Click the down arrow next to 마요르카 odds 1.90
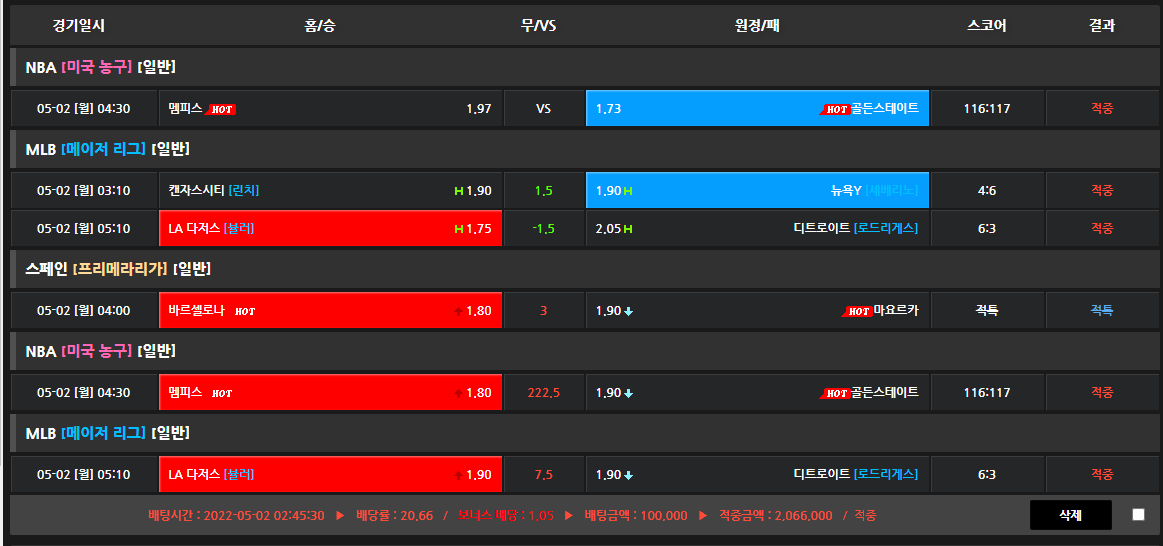The height and width of the screenshot is (546, 1163). coord(628,311)
